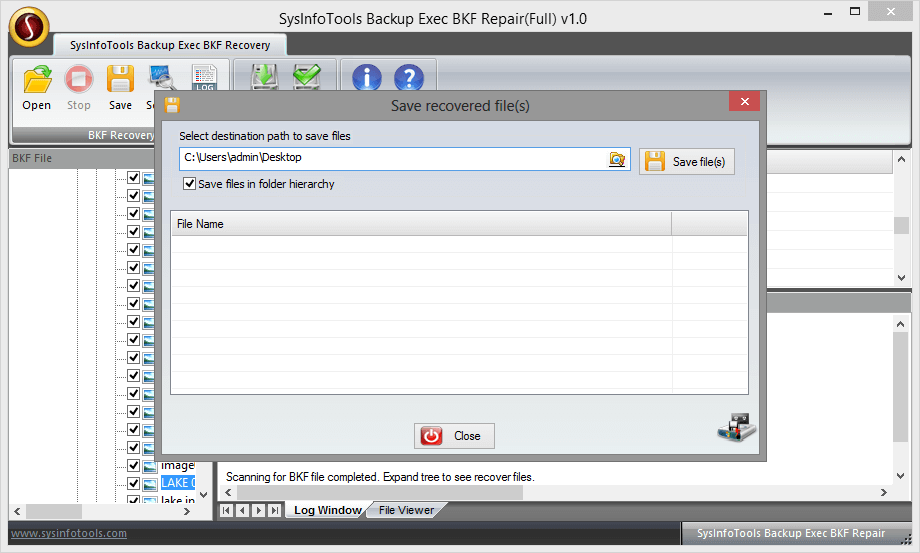This screenshot has height=553, width=920.
Task: Click the log window's vertical scroll-down arrow
Action: click(901, 476)
